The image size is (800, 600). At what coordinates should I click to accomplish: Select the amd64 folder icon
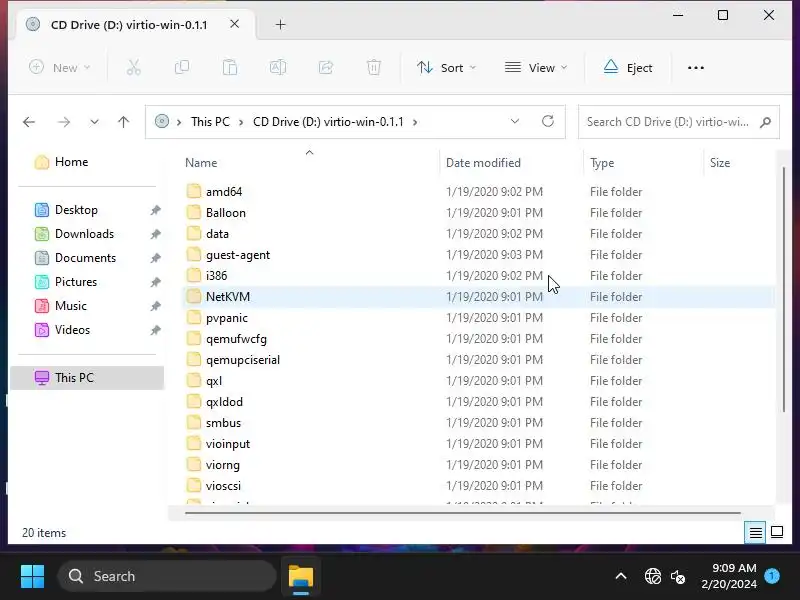click(193, 191)
